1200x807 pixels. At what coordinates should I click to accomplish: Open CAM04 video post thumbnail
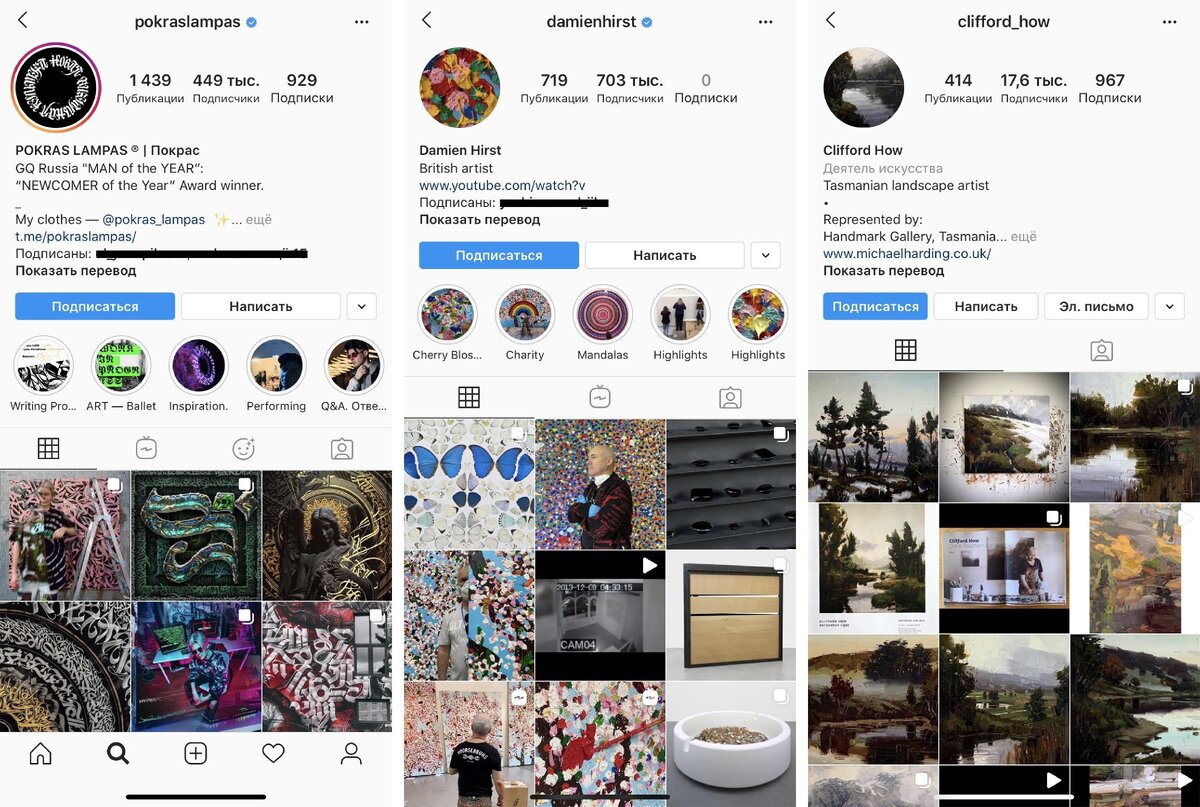600,615
